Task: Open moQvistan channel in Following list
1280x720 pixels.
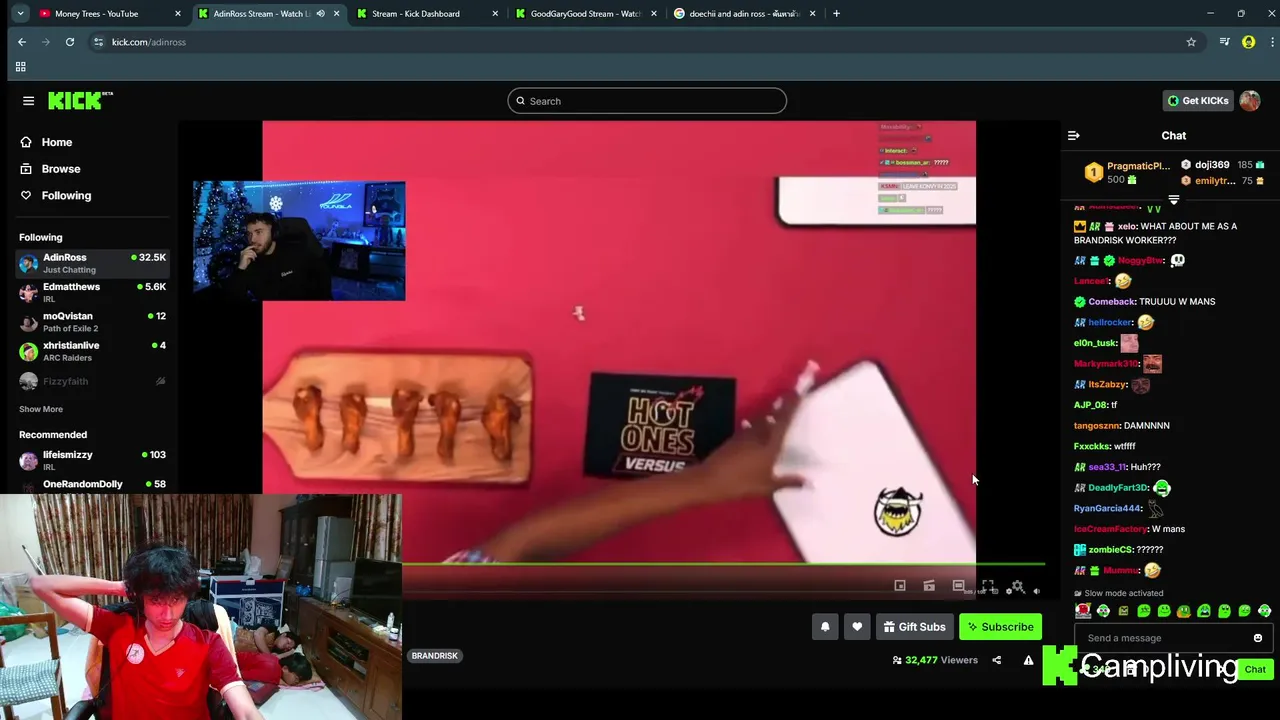Action: click(x=93, y=322)
